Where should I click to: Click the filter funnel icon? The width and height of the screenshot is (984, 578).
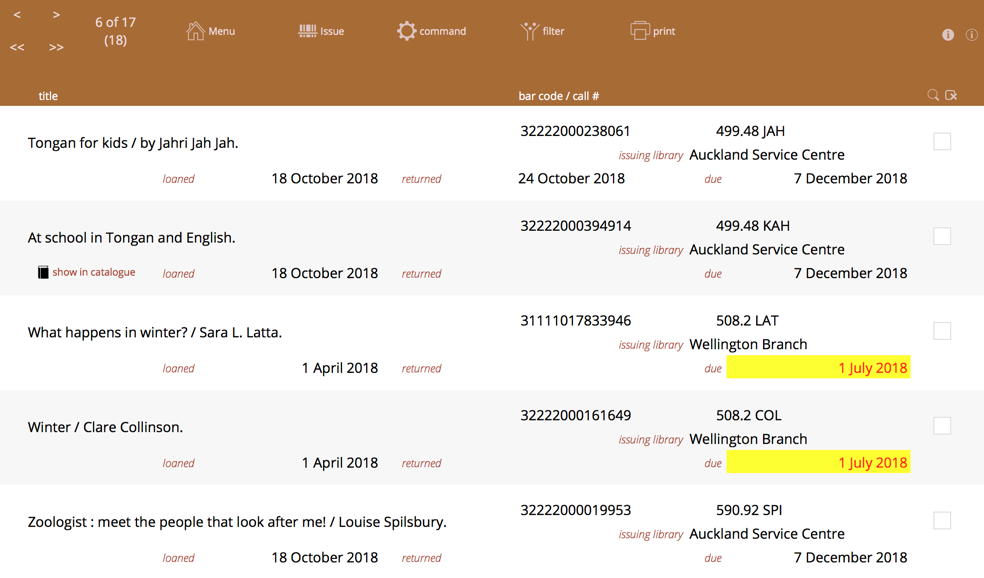click(529, 31)
